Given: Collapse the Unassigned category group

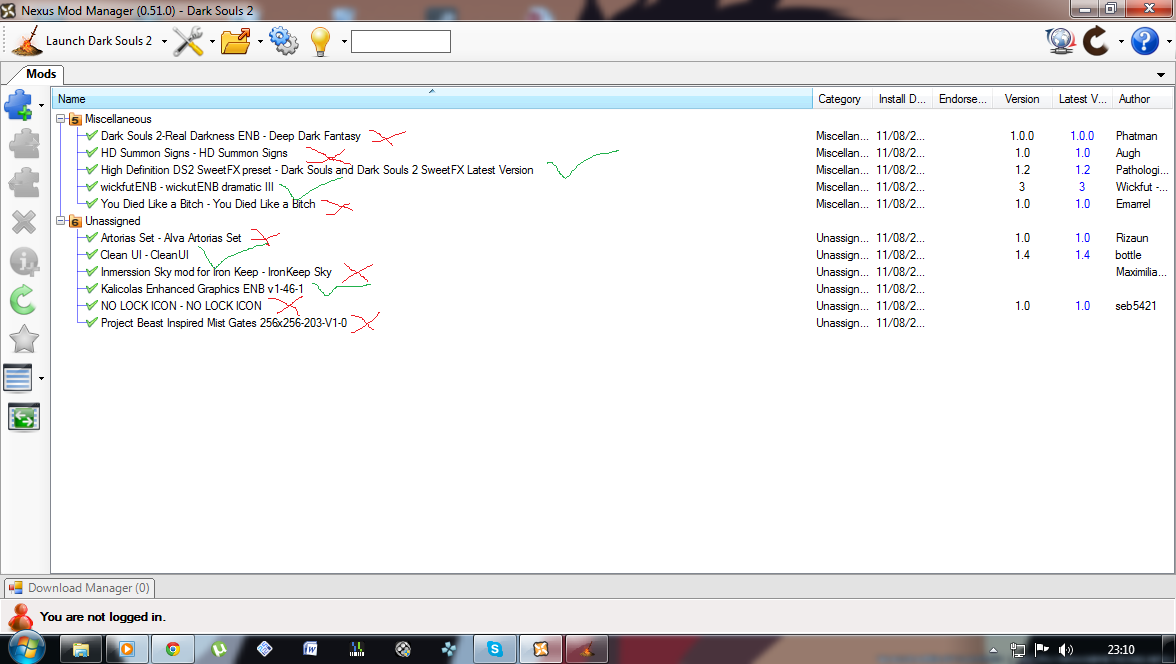Looking at the screenshot, I should (x=61, y=221).
